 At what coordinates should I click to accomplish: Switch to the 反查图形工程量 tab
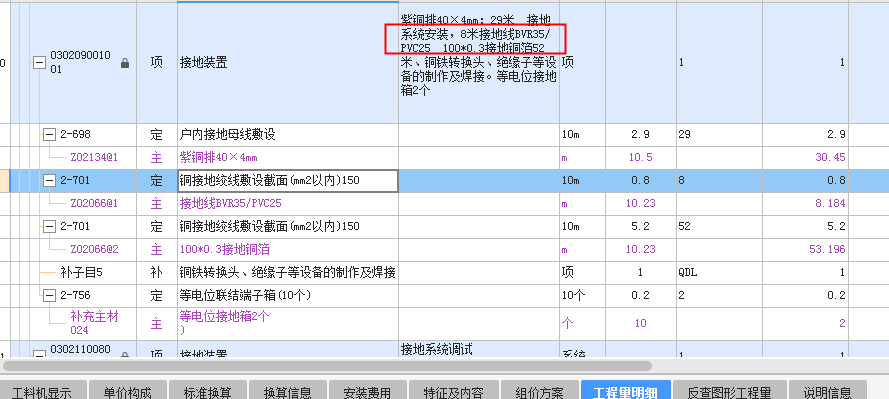pos(729,392)
